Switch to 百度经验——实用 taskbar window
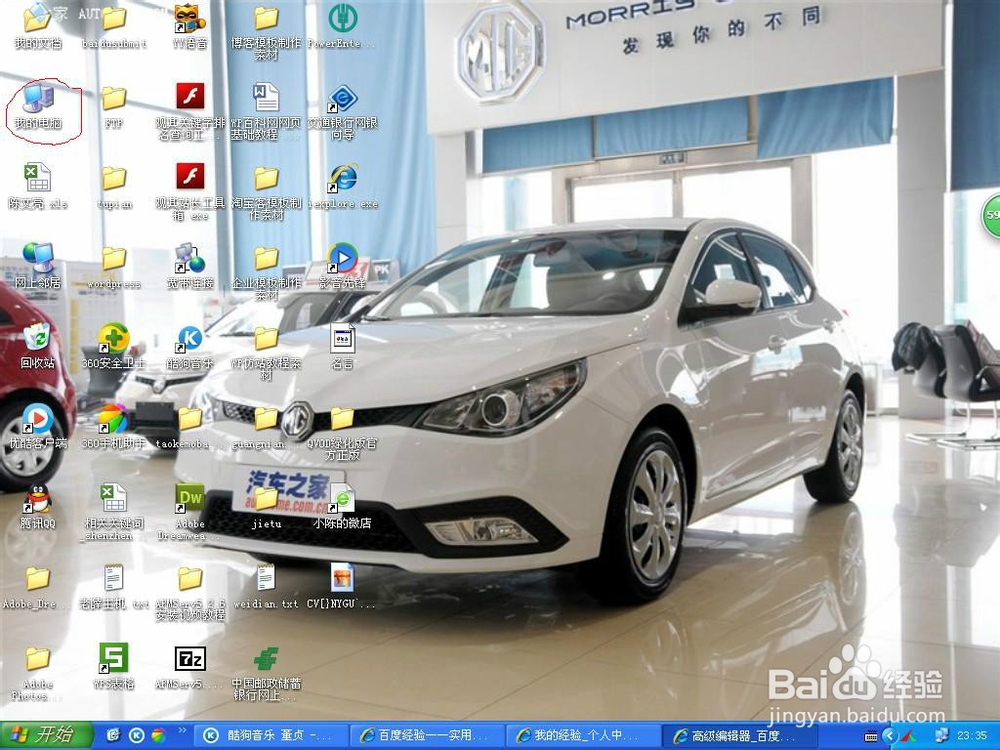1000x750 pixels. coord(427,735)
